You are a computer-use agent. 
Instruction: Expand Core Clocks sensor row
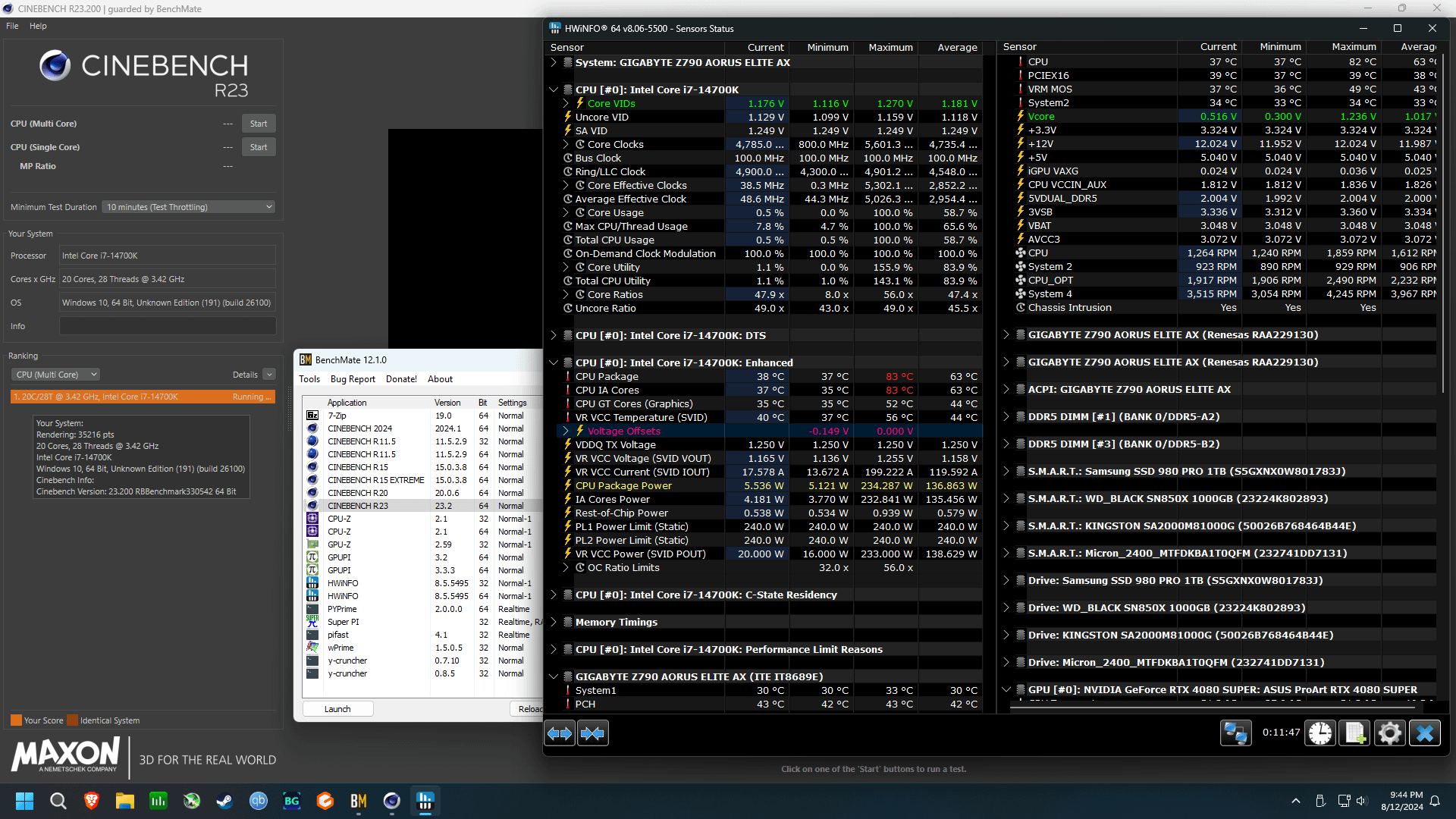click(566, 144)
